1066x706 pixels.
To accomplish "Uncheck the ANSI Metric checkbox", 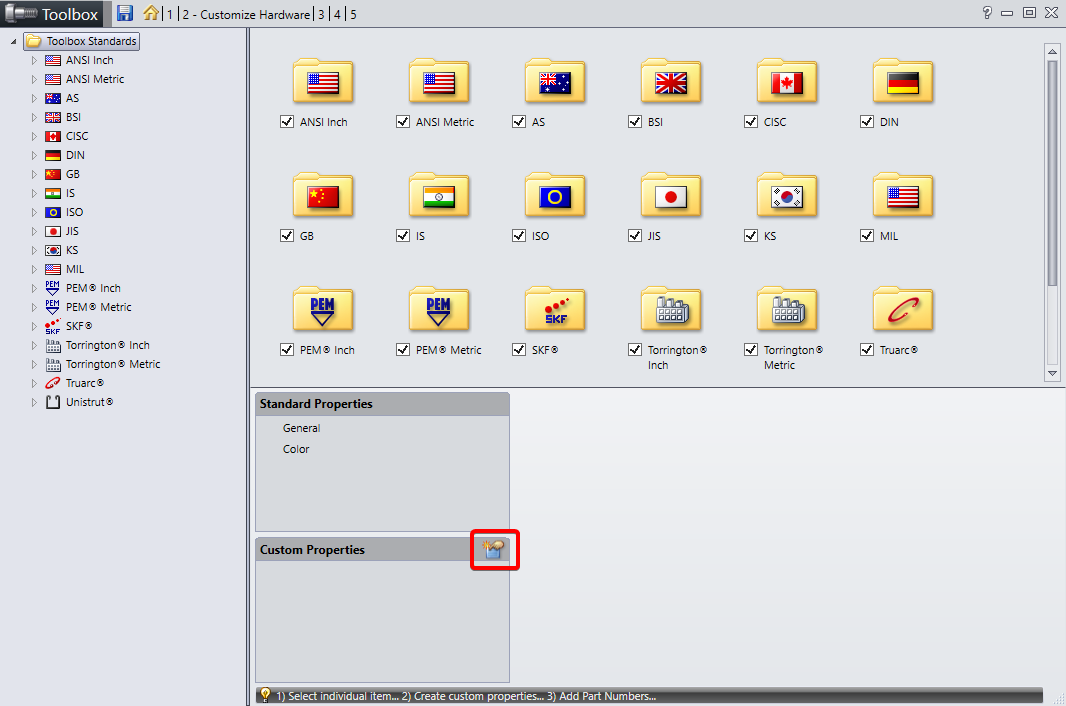I will click(x=403, y=121).
